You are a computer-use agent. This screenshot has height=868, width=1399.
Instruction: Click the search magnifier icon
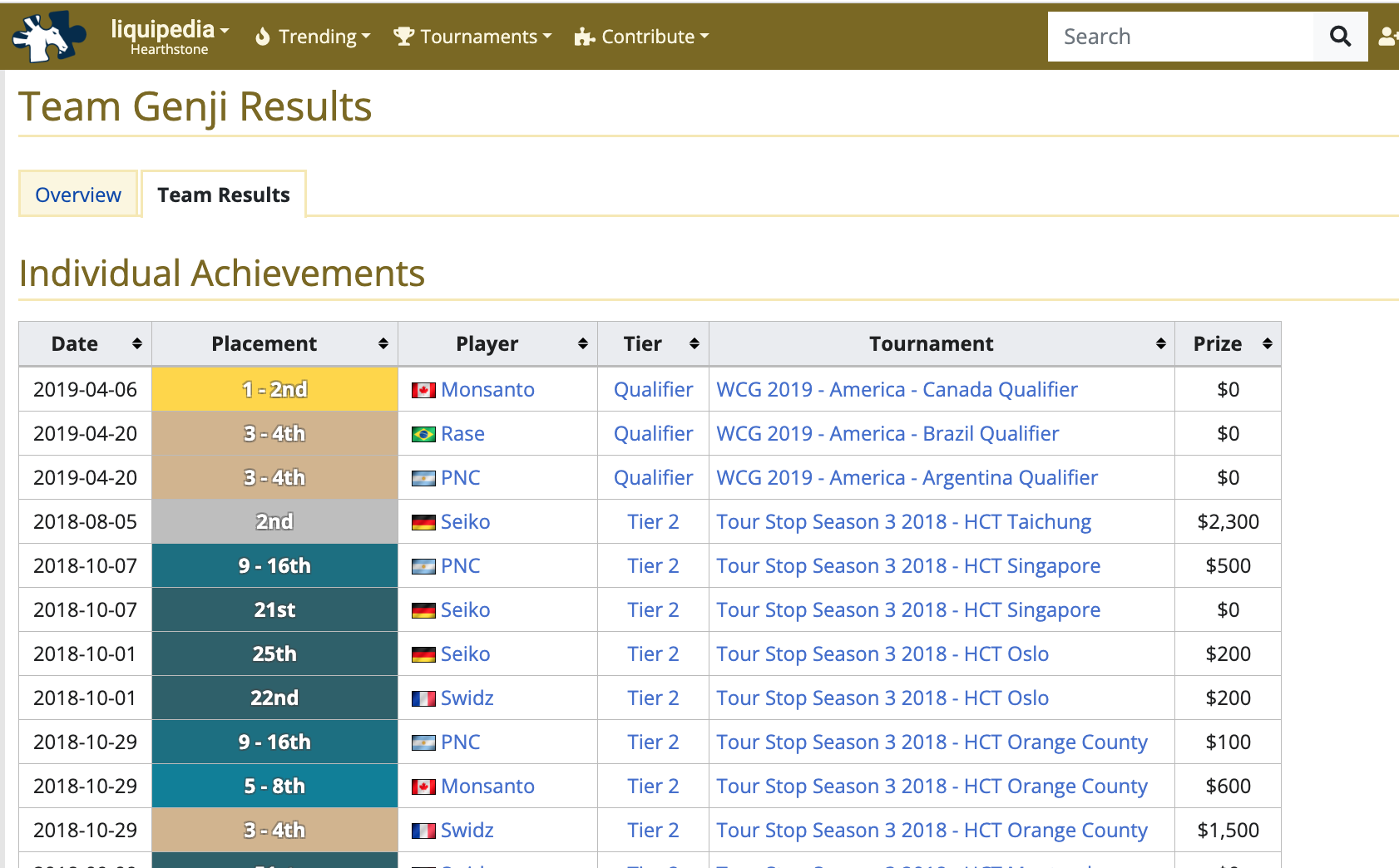[x=1340, y=37]
